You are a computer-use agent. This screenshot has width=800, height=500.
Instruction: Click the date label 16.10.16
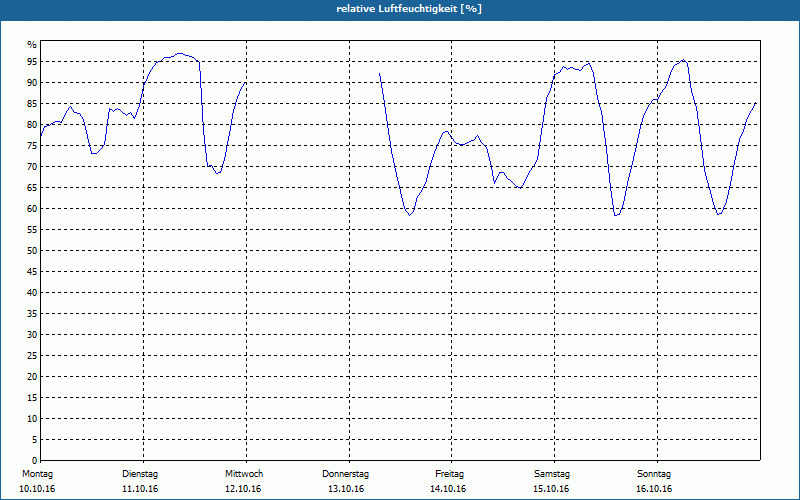click(x=654, y=489)
